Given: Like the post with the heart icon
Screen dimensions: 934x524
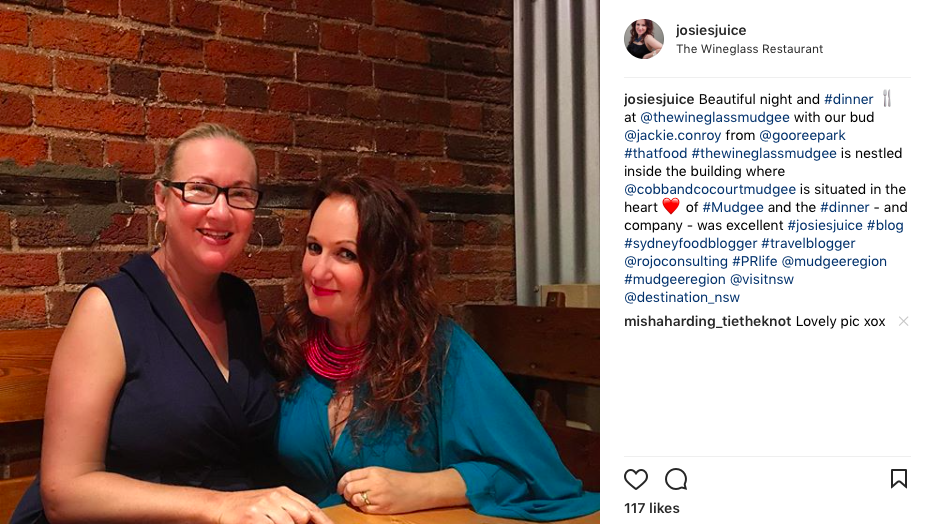Looking at the screenshot, I should coord(636,479).
